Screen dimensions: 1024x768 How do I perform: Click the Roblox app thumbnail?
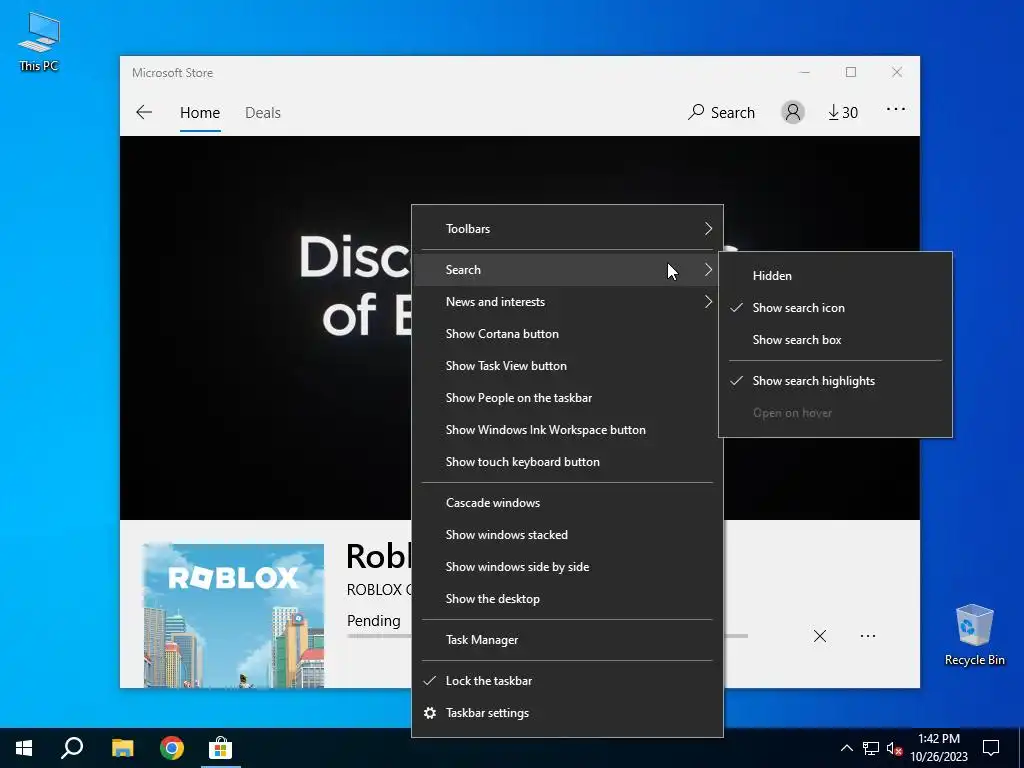coord(234,615)
